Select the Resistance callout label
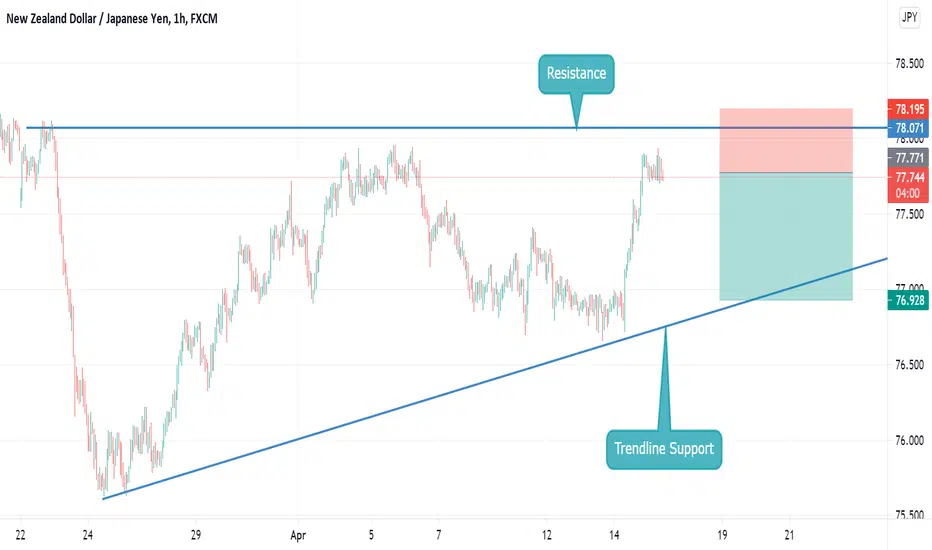This screenshot has height=550, width=932. pyautogui.click(x=576, y=74)
